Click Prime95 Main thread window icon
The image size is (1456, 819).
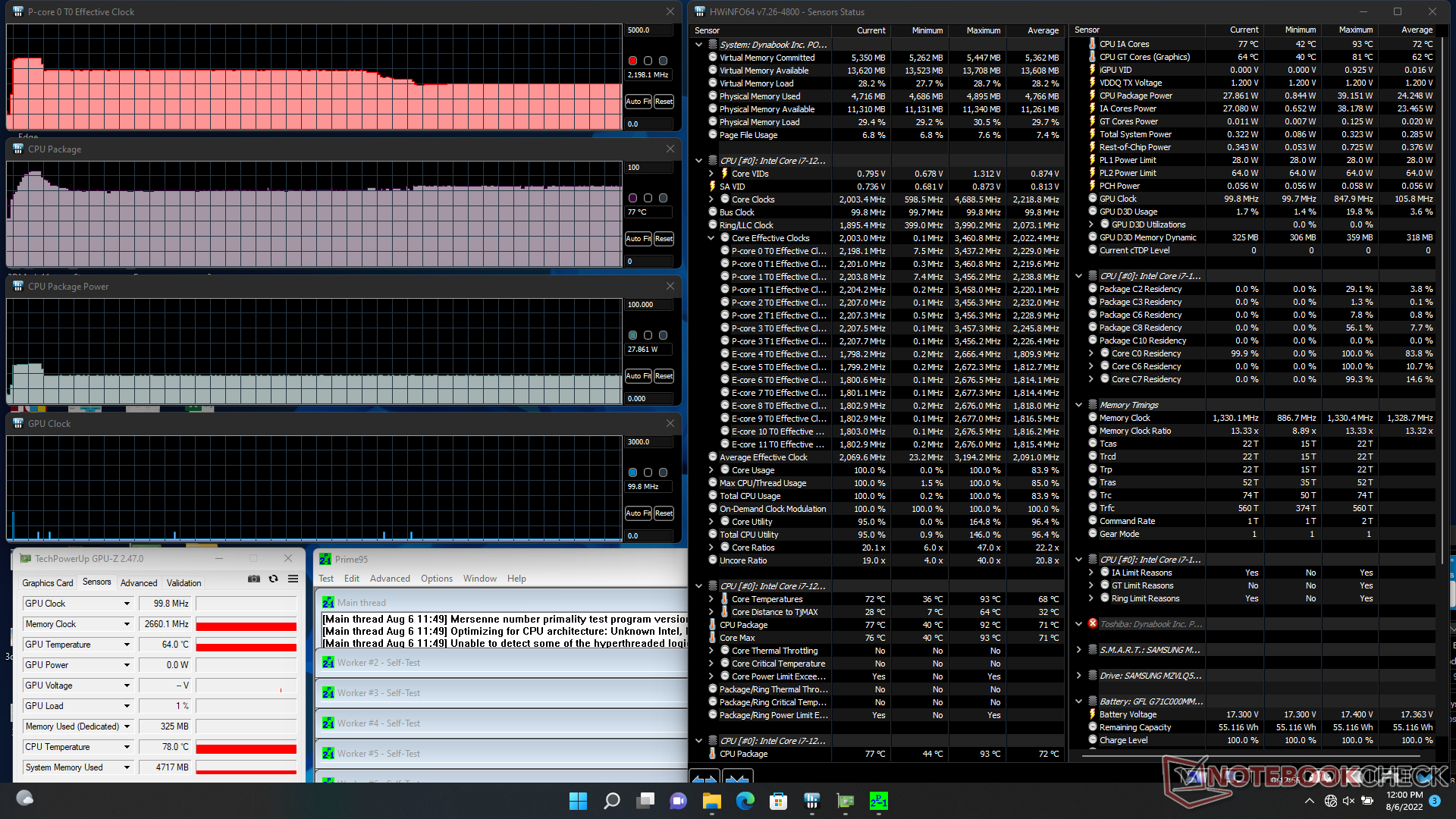coord(328,602)
